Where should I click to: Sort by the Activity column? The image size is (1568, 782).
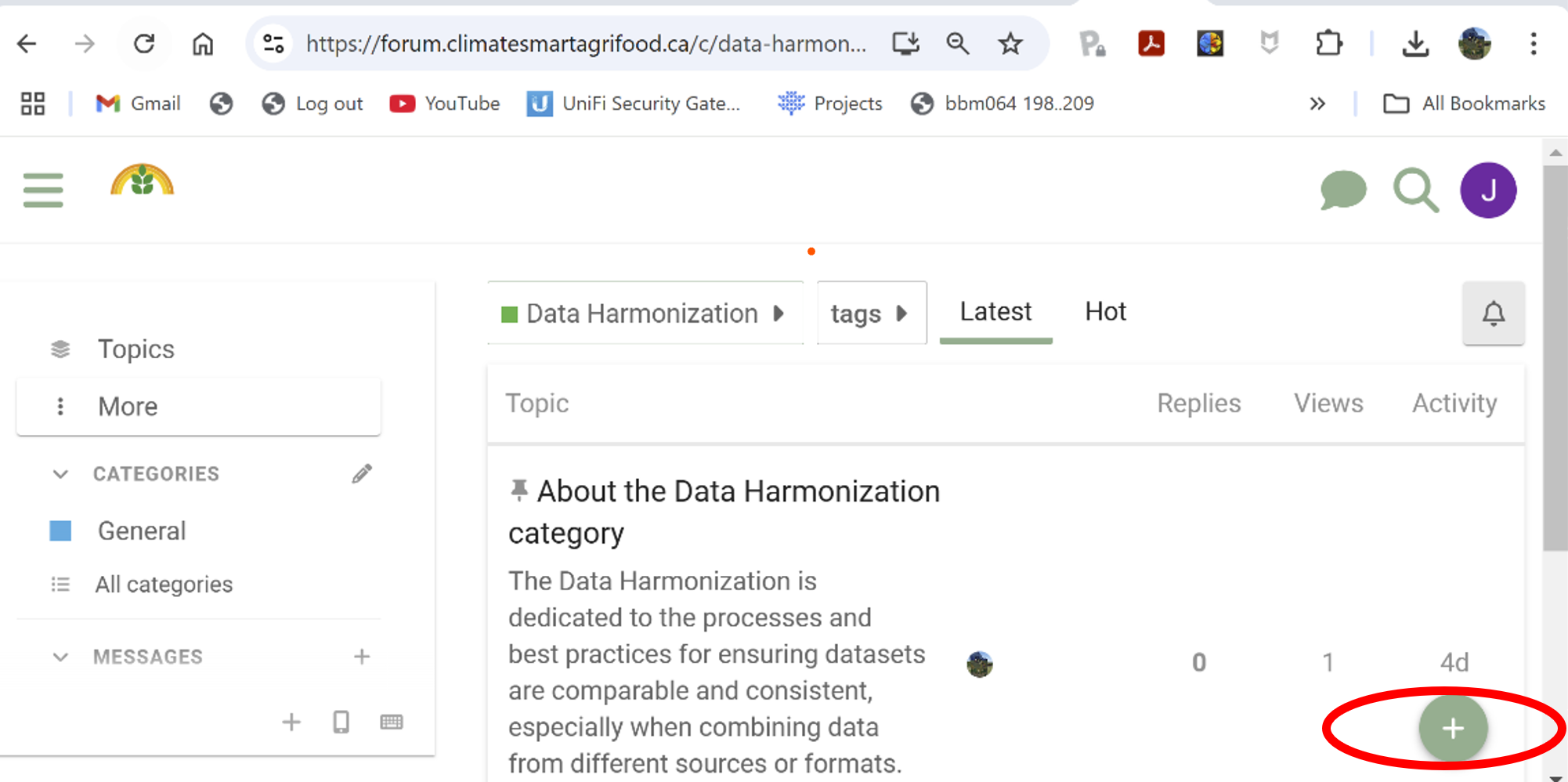click(1454, 404)
